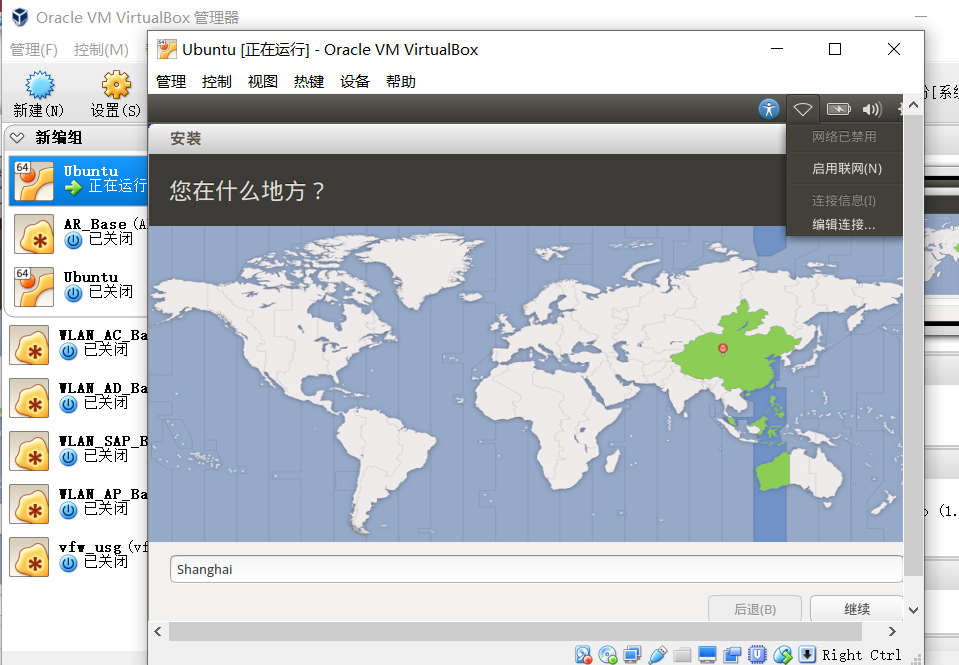Click the horizontal scrollbar left arrow
Screen dimensions: 959x665
[x=158, y=631]
